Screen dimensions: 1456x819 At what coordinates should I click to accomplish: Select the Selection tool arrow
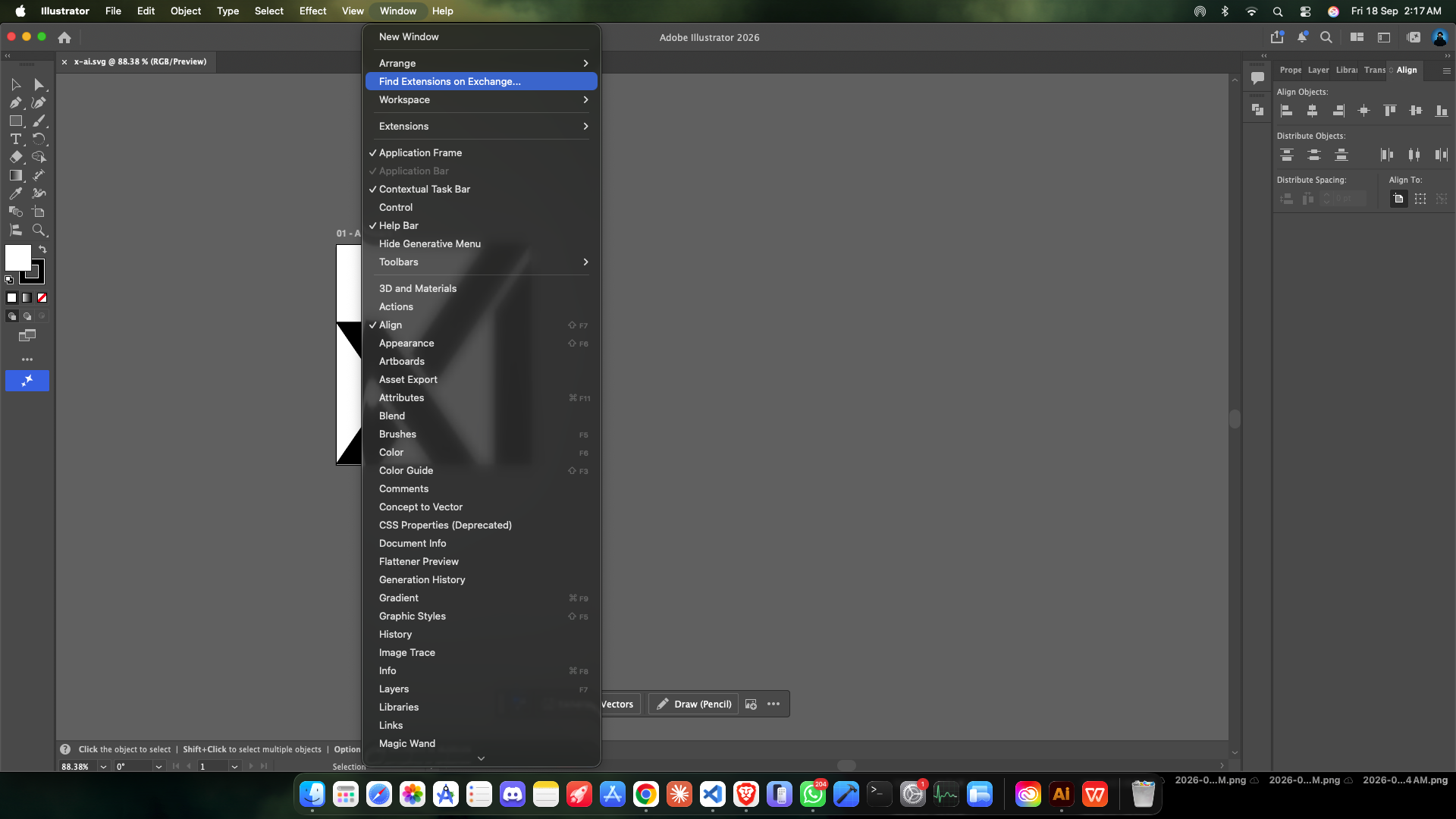coord(16,85)
